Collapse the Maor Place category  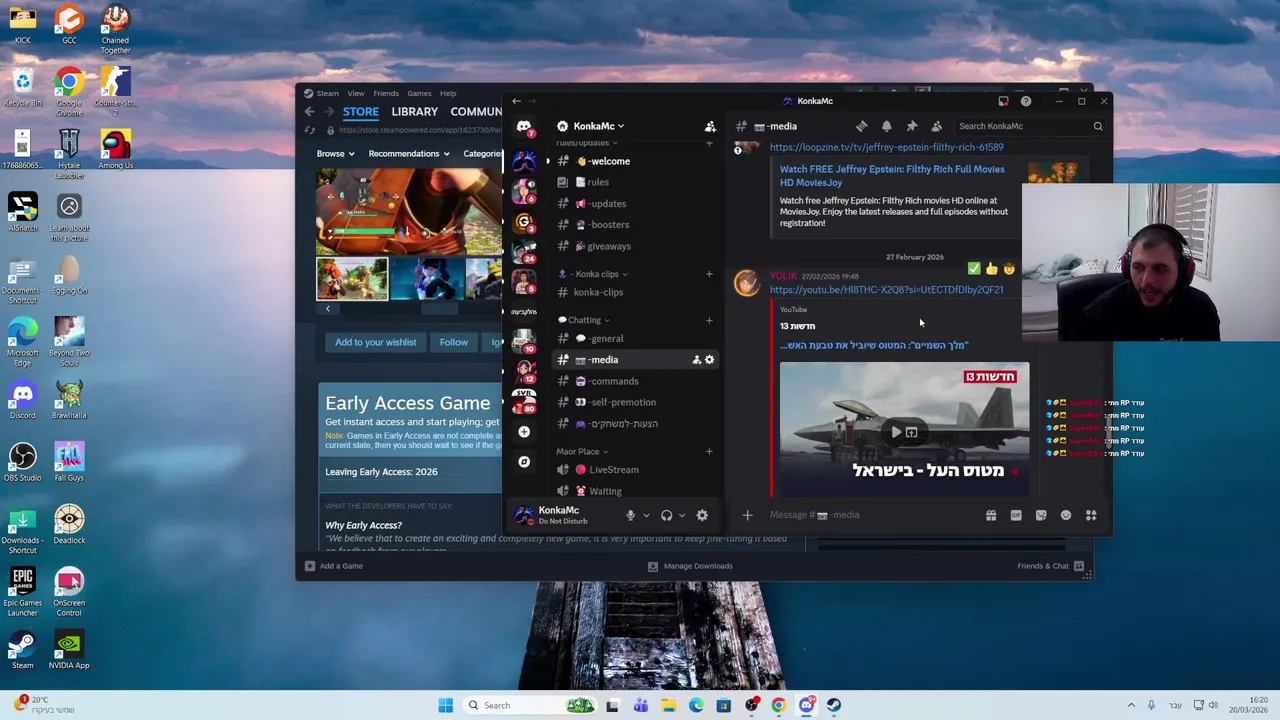[582, 452]
